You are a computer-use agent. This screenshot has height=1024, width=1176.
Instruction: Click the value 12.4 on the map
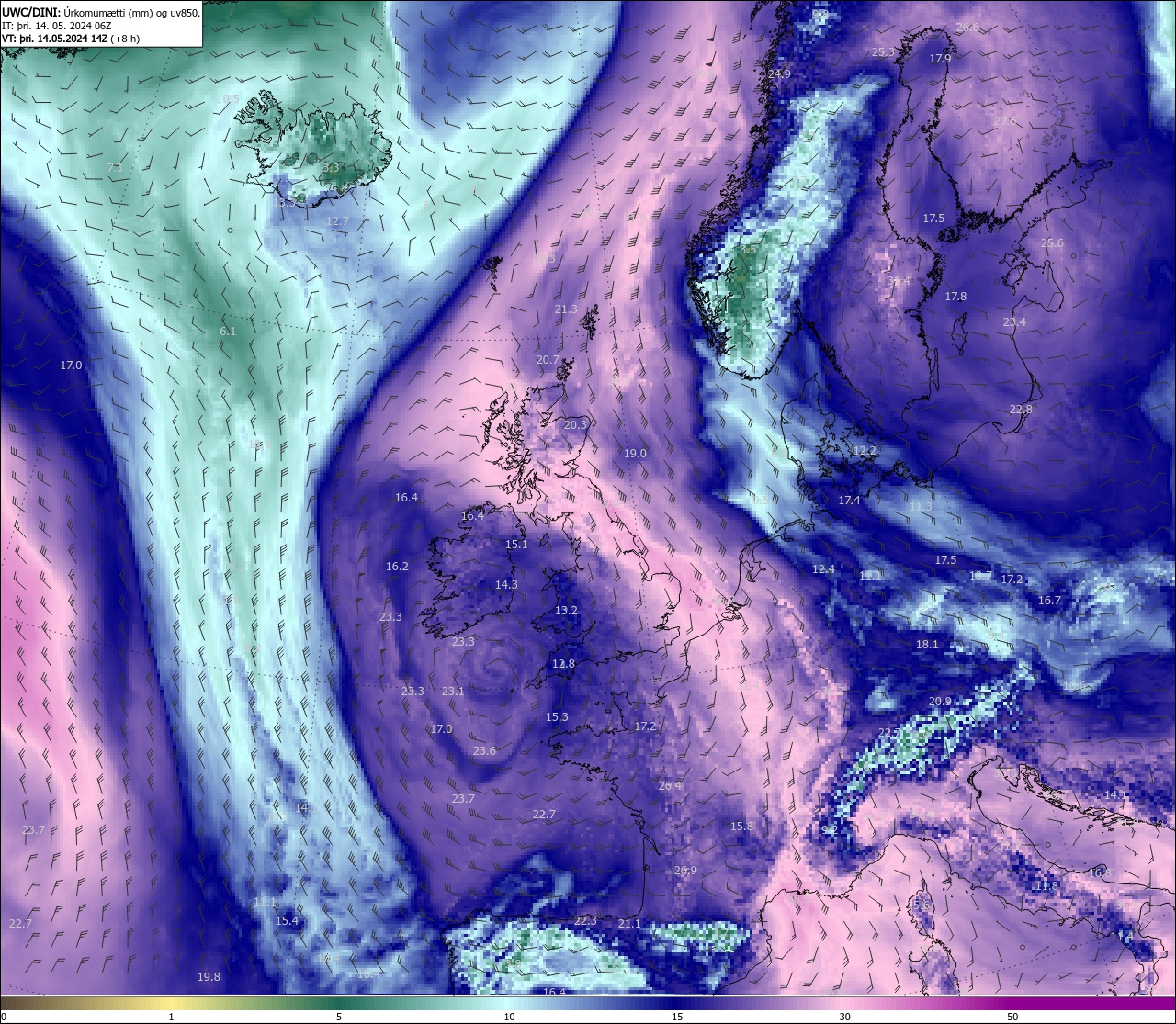point(823,569)
